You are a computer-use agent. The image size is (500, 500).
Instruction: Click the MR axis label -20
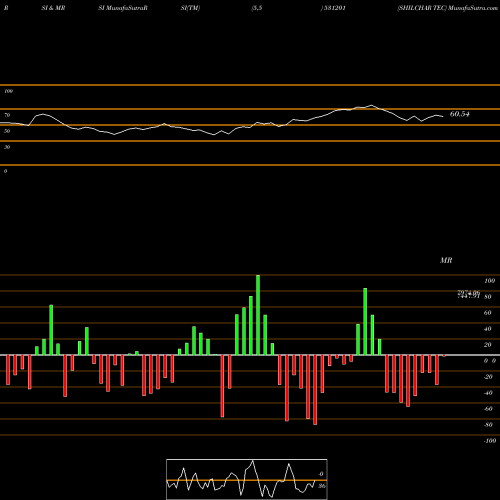click(x=488, y=377)
